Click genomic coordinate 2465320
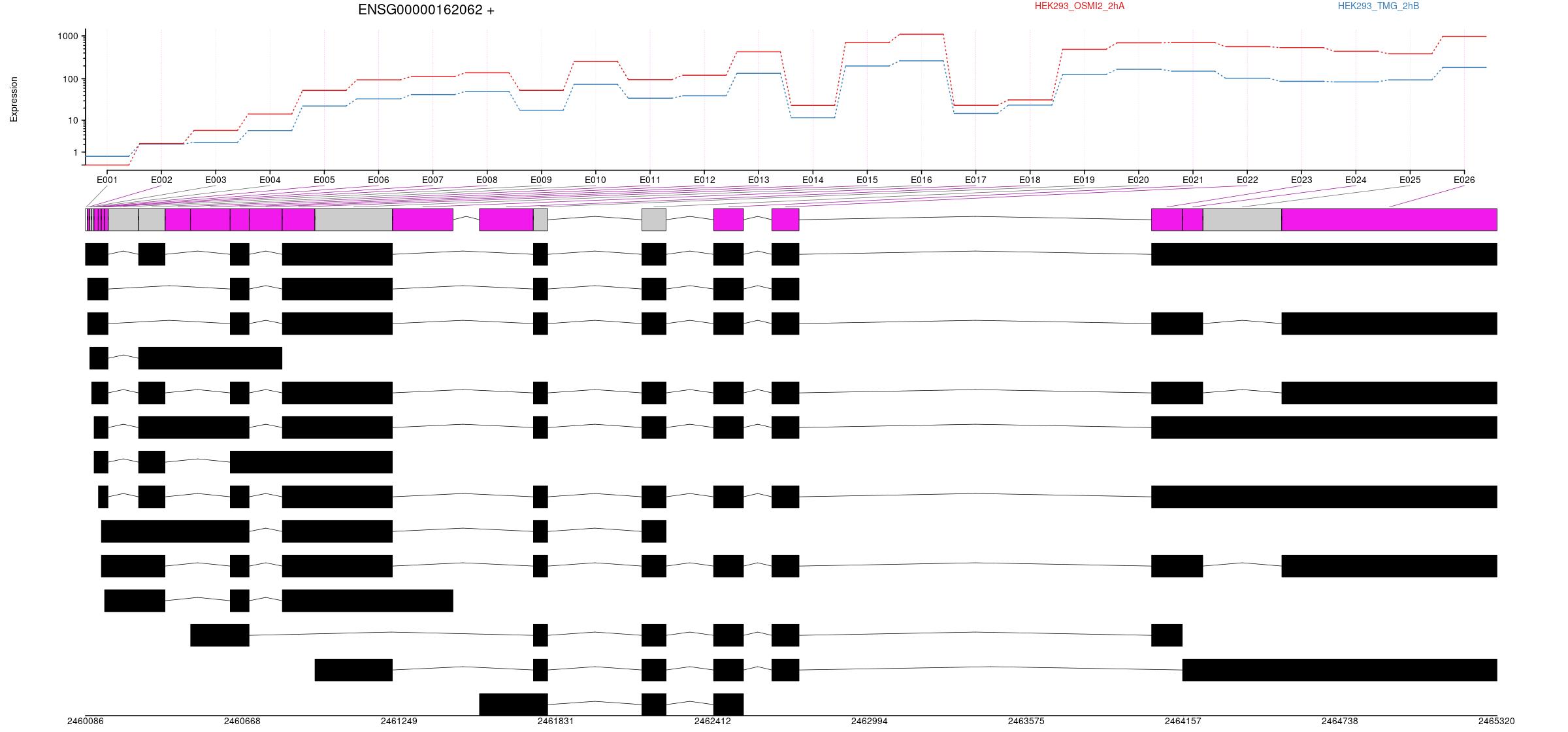 1496,721
